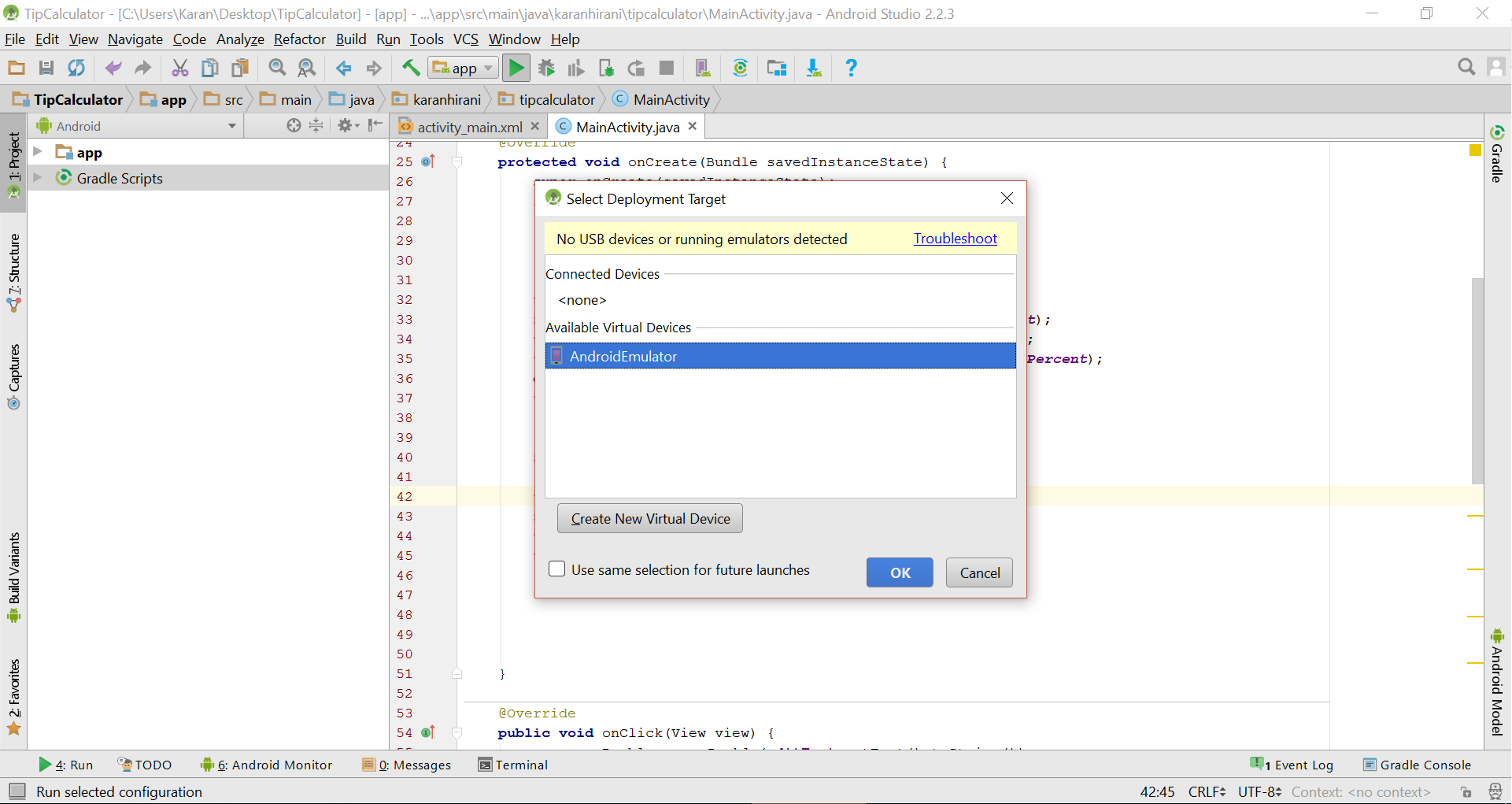Click the Replace toolbar icon
The image size is (1512, 804).
pyautogui.click(x=307, y=69)
